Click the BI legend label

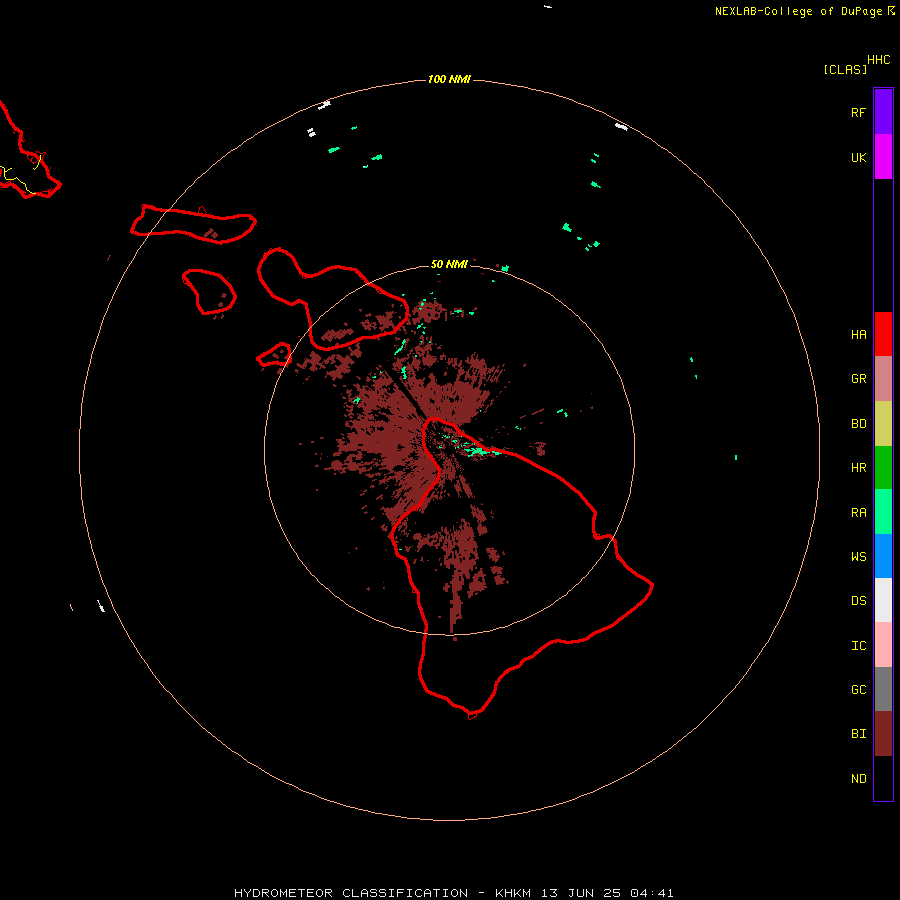859,734
